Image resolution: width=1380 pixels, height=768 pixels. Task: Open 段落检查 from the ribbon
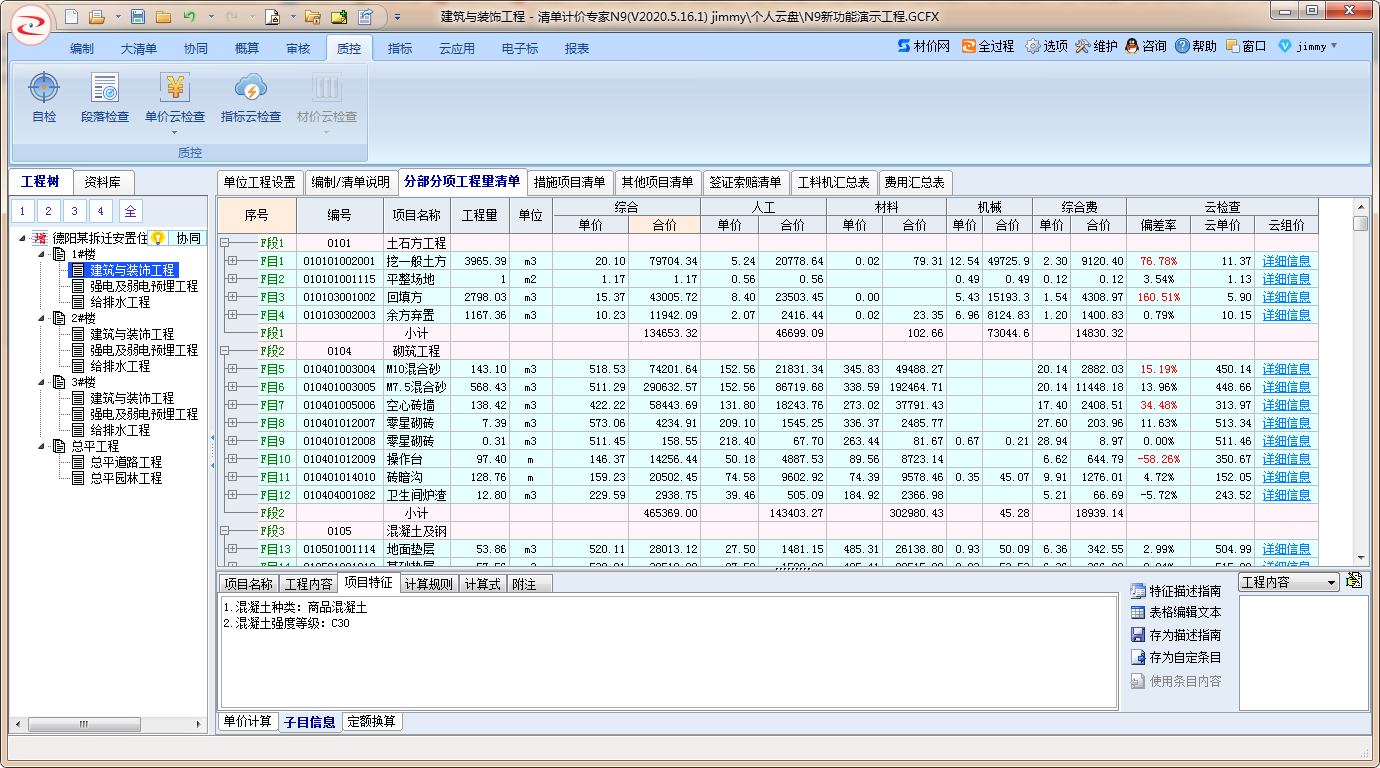click(105, 89)
